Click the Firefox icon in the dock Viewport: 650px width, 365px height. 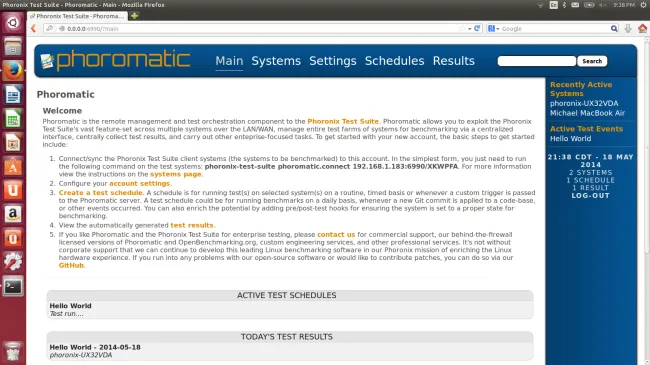click(13, 71)
